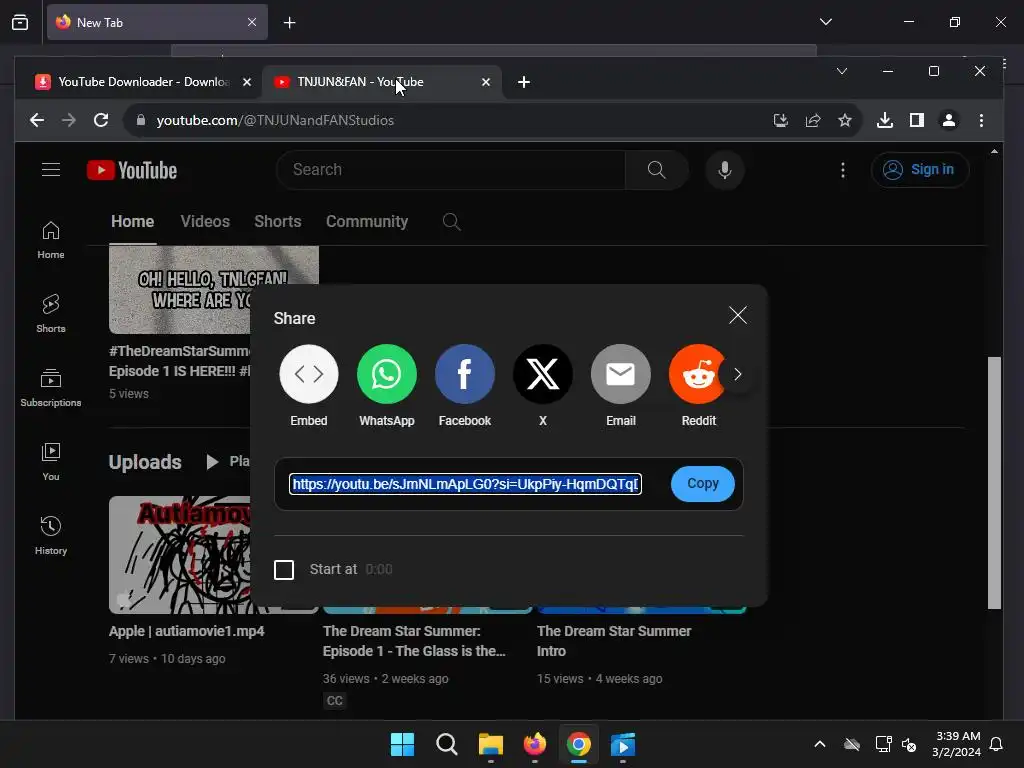The width and height of the screenshot is (1024, 768).
Task: Search with your voice microphone
Action: tap(725, 170)
